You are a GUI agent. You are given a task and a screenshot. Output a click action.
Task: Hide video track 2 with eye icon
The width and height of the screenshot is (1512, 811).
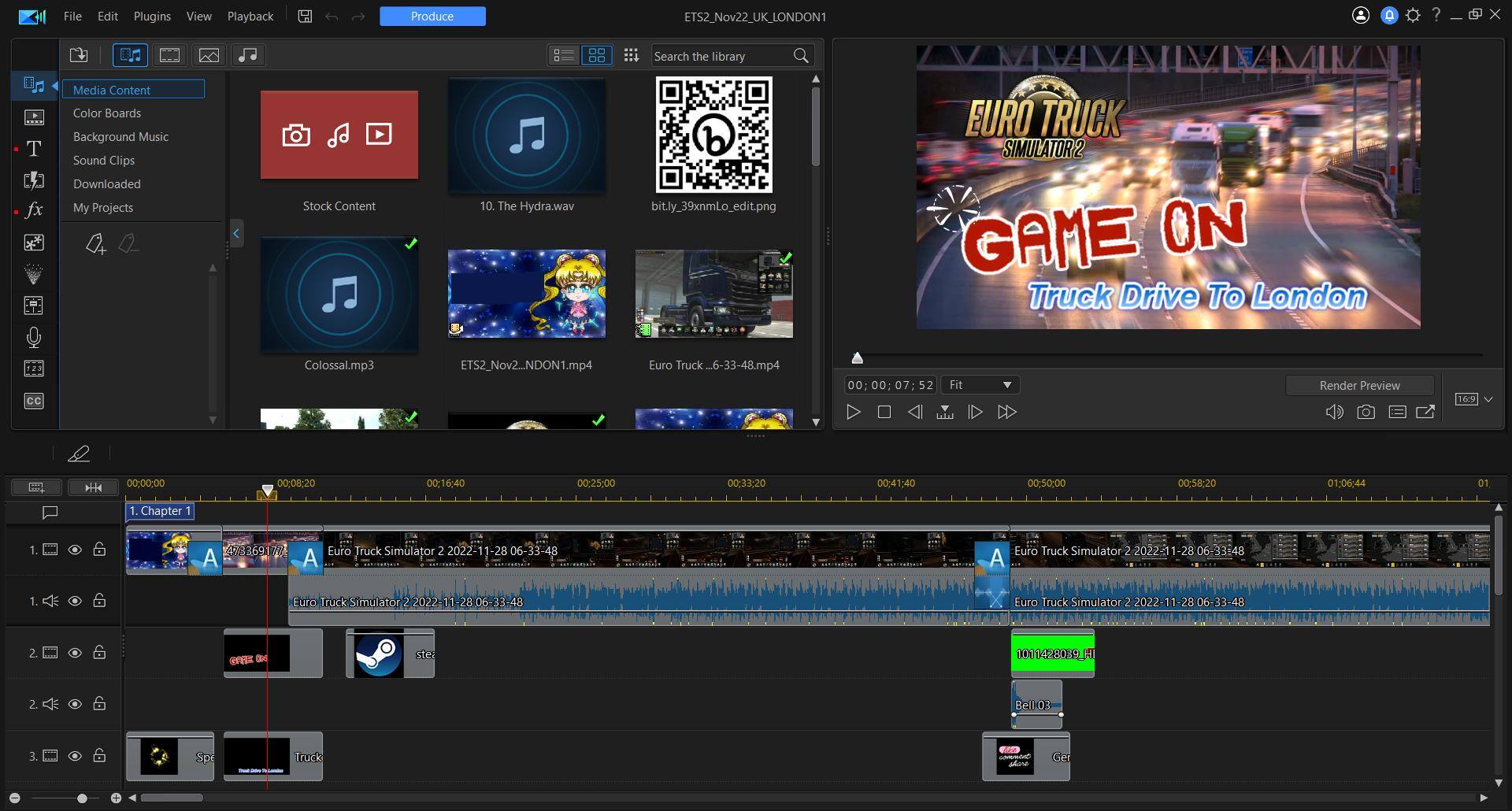75,653
